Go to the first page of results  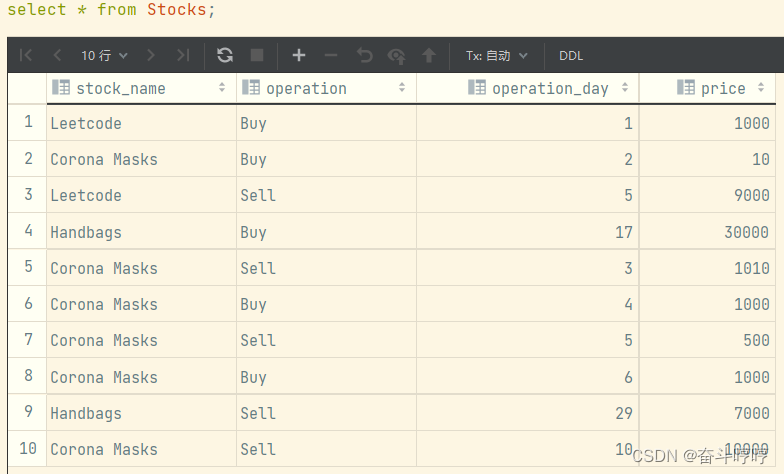pyautogui.click(x=26, y=55)
